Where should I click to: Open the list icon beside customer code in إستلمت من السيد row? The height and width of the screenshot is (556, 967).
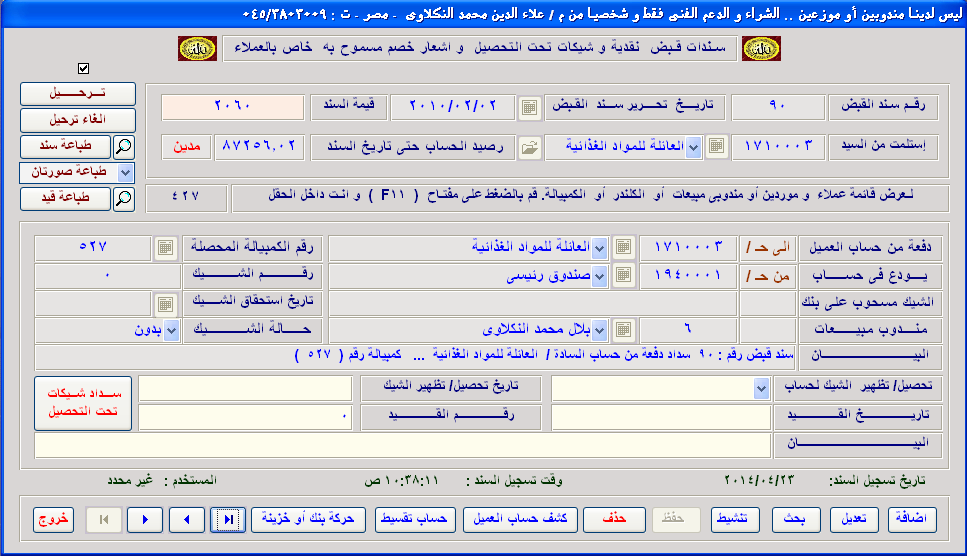point(716,147)
